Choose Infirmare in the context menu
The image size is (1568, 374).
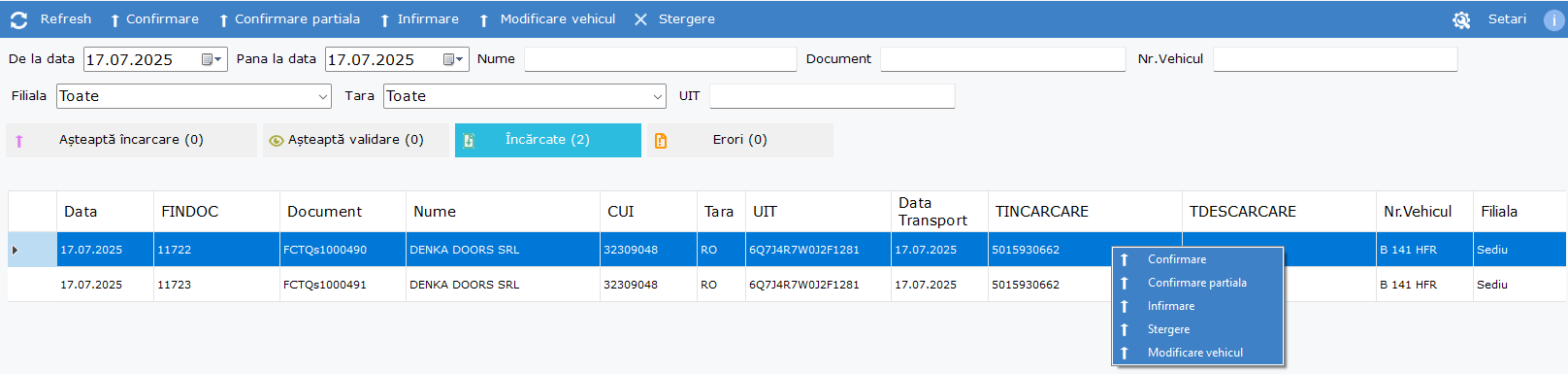[1197, 306]
